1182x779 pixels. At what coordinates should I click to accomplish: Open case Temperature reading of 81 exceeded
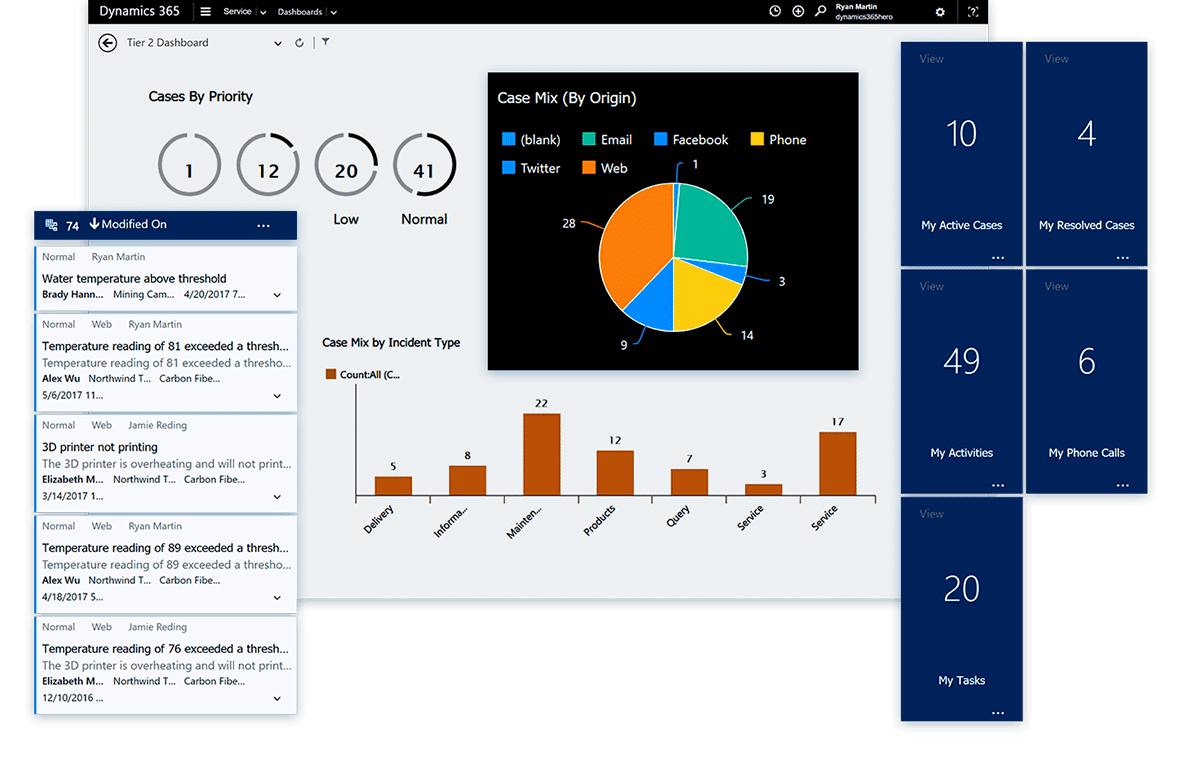165,346
